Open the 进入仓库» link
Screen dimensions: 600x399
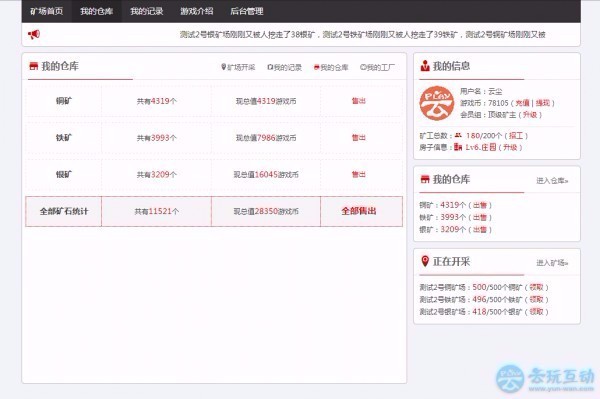(x=552, y=181)
